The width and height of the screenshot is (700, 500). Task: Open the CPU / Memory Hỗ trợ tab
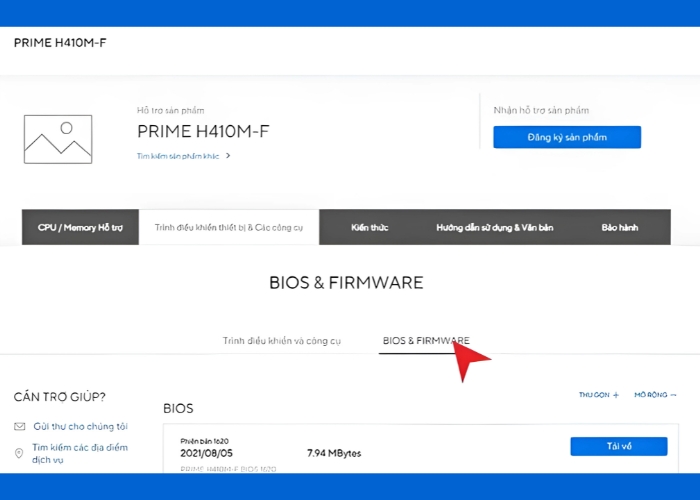pyautogui.click(x=80, y=227)
